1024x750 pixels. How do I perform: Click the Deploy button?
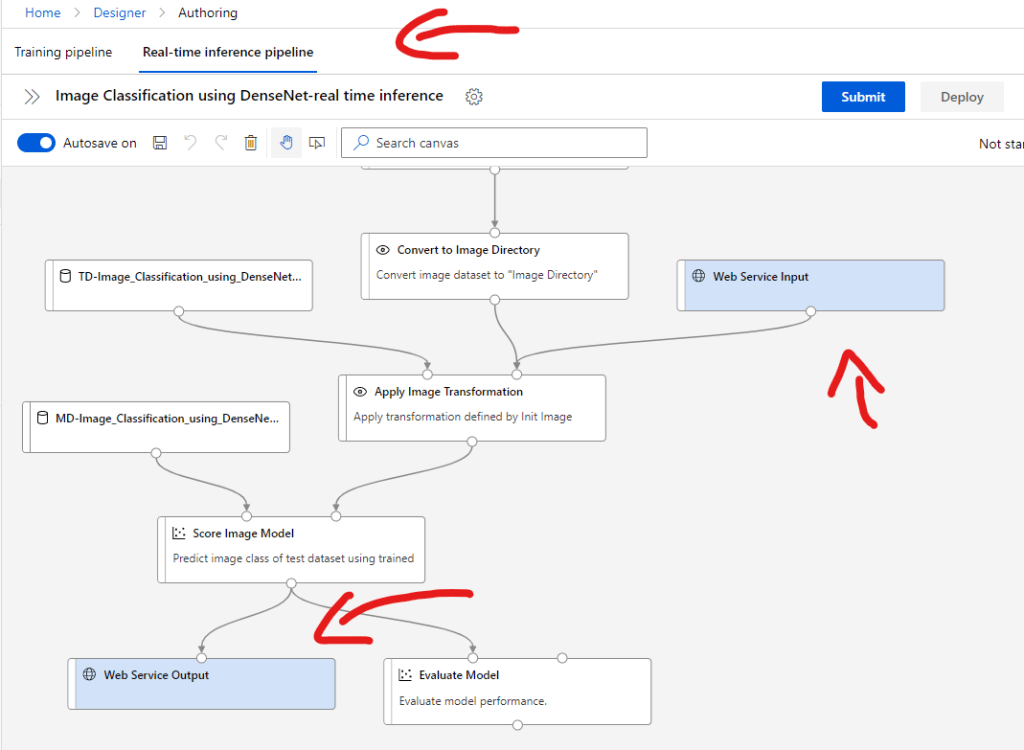(961, 96)
